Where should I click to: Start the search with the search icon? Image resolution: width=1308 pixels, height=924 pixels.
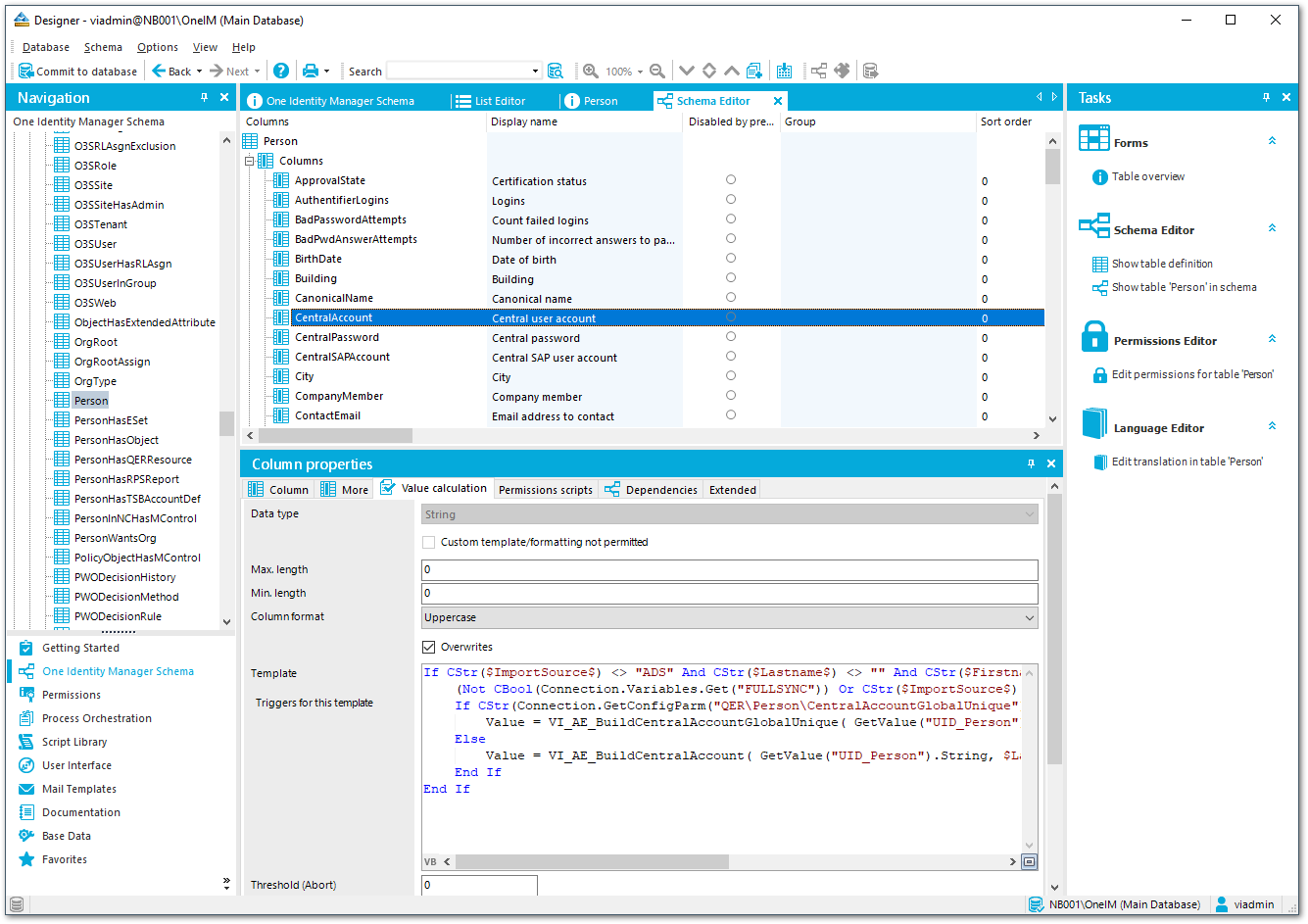[x=555, y=71]
